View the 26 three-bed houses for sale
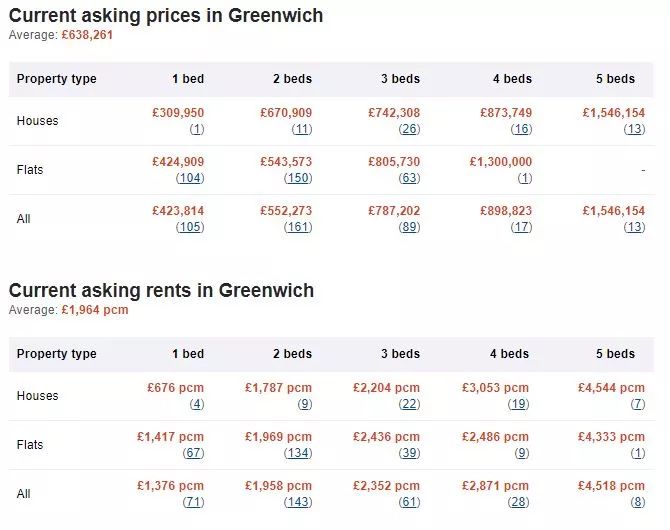The image size is (670, 530). (x=409, y=129)
